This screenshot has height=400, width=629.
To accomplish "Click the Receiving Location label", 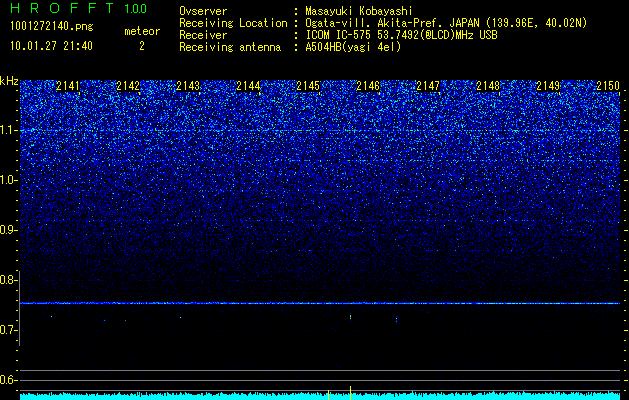I will (x=233, y=23).
